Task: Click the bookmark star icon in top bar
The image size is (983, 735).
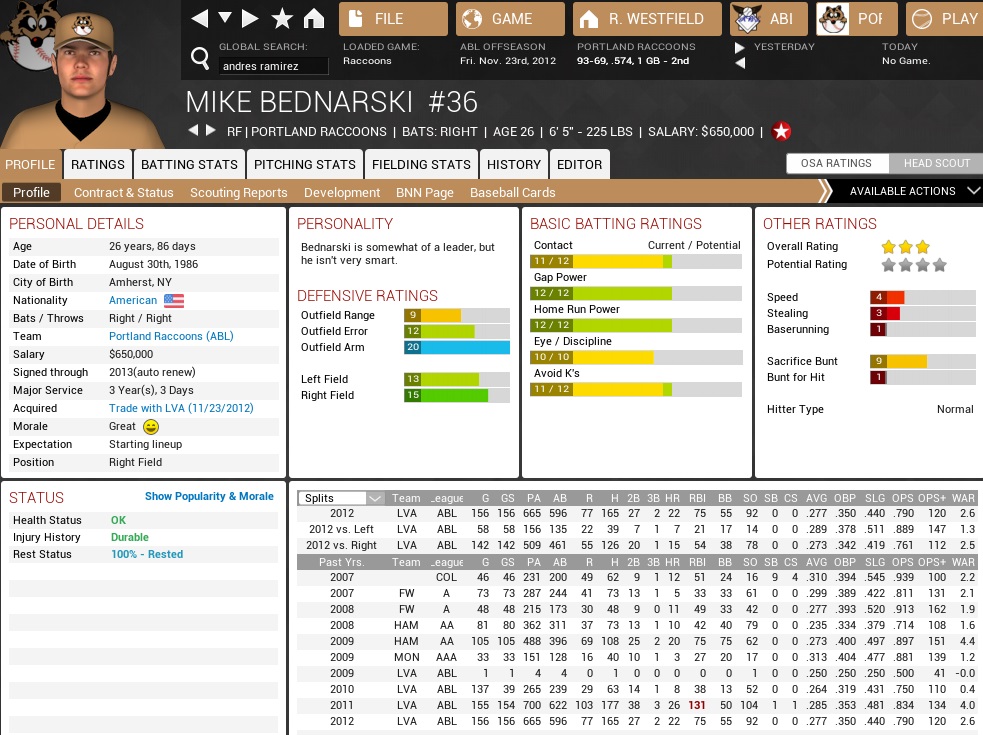Action: point(282,18)
